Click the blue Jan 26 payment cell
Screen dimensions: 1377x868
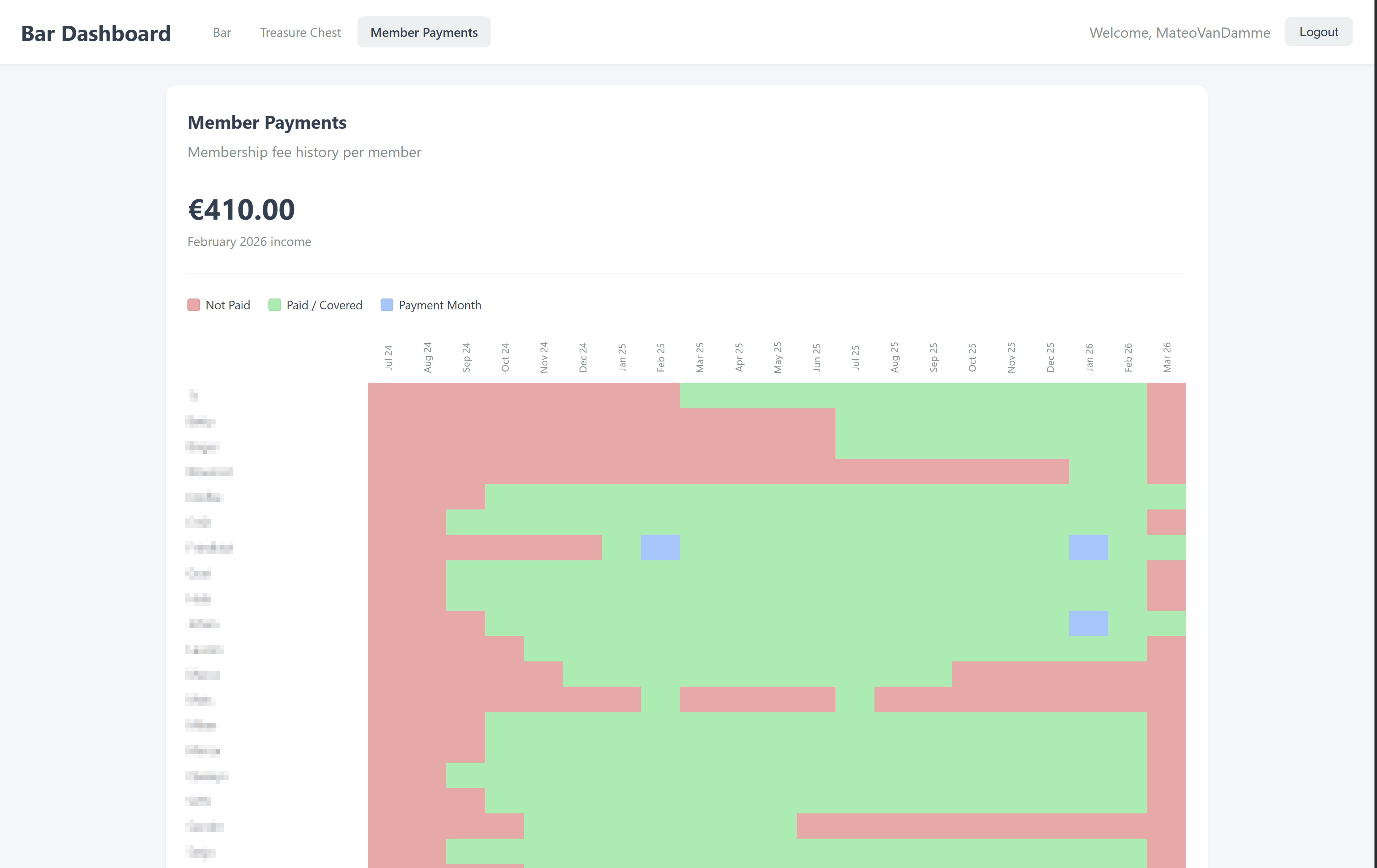click(1088, 548)
